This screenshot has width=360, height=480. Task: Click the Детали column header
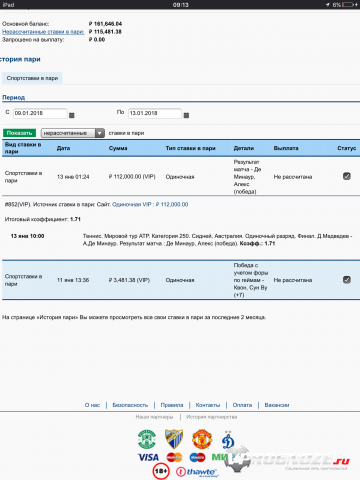[x=244, y=148]
